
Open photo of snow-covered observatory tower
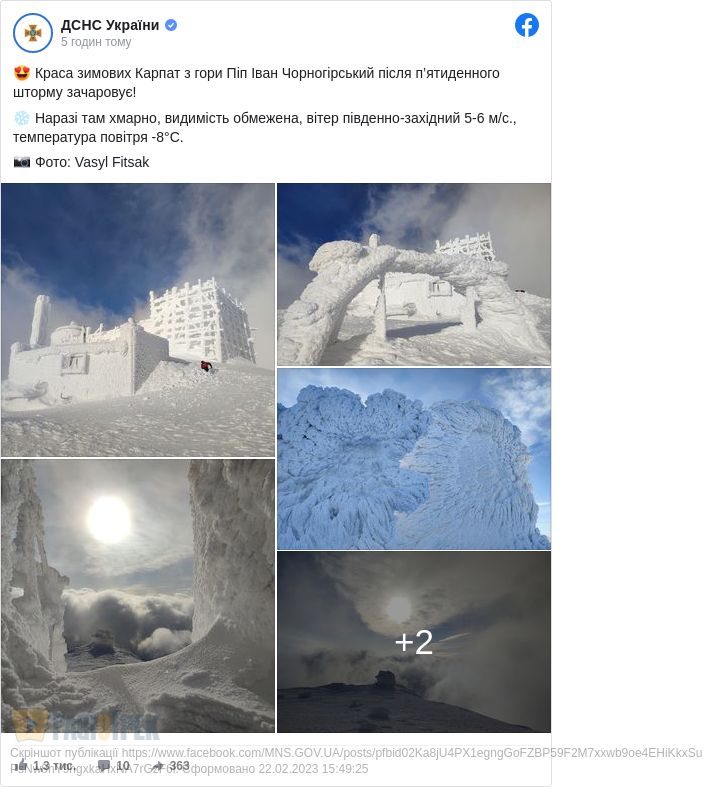coord(138,320)
